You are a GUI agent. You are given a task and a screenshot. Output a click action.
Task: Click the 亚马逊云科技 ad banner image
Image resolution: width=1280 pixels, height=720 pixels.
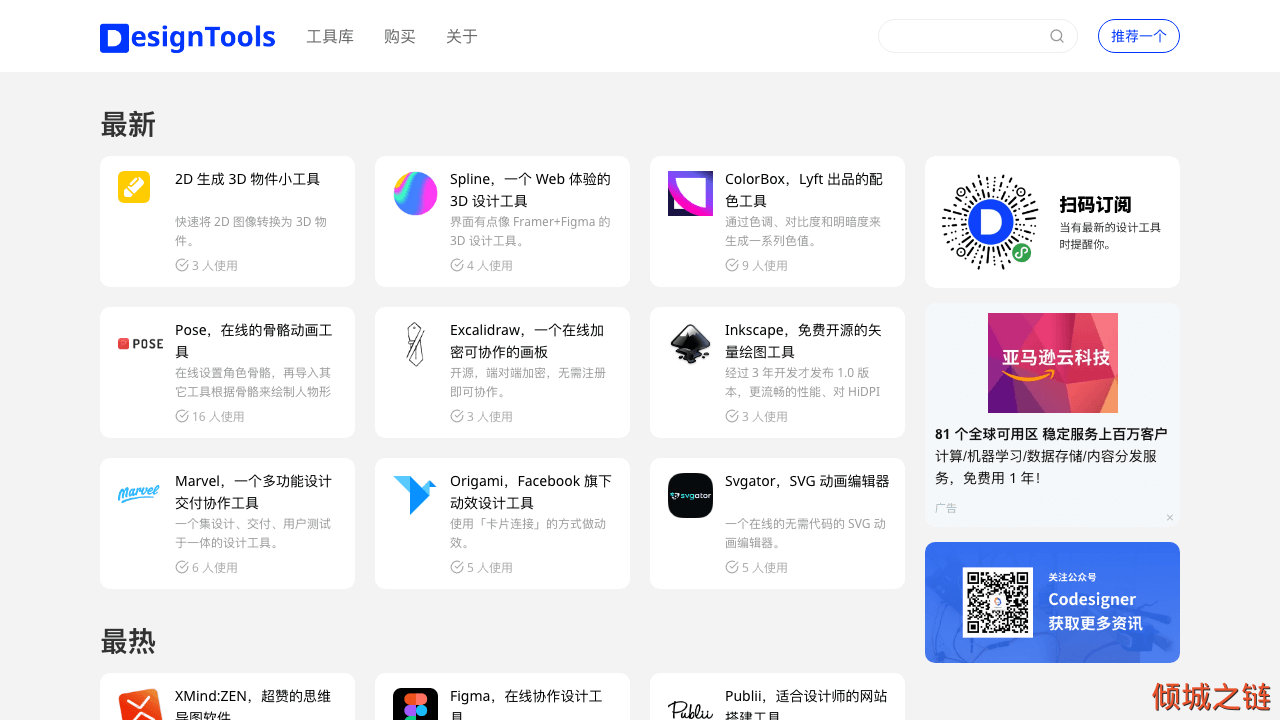pos(1053,363)
